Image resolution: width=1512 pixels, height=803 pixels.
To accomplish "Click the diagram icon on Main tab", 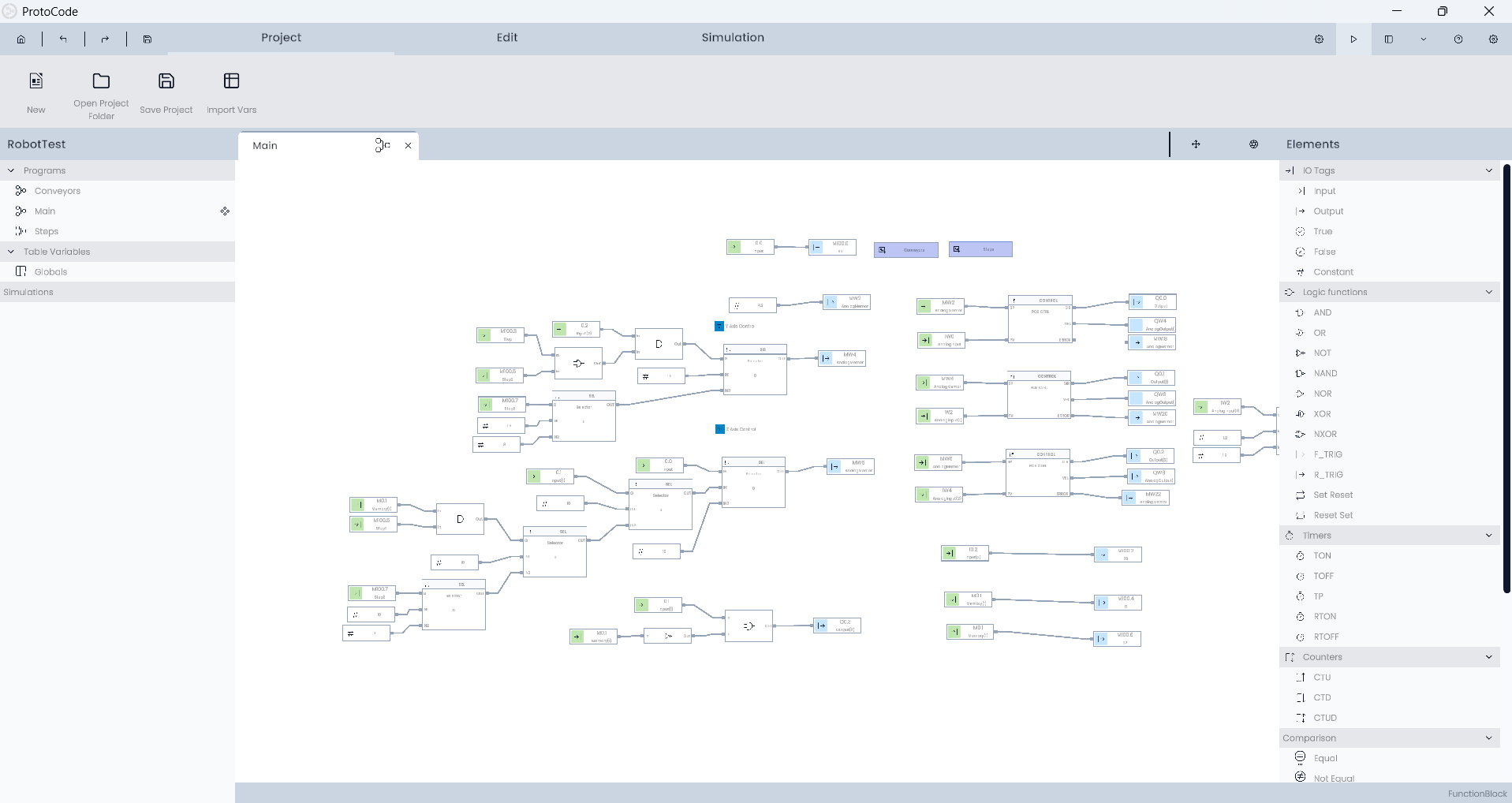I will coord(383,145).
